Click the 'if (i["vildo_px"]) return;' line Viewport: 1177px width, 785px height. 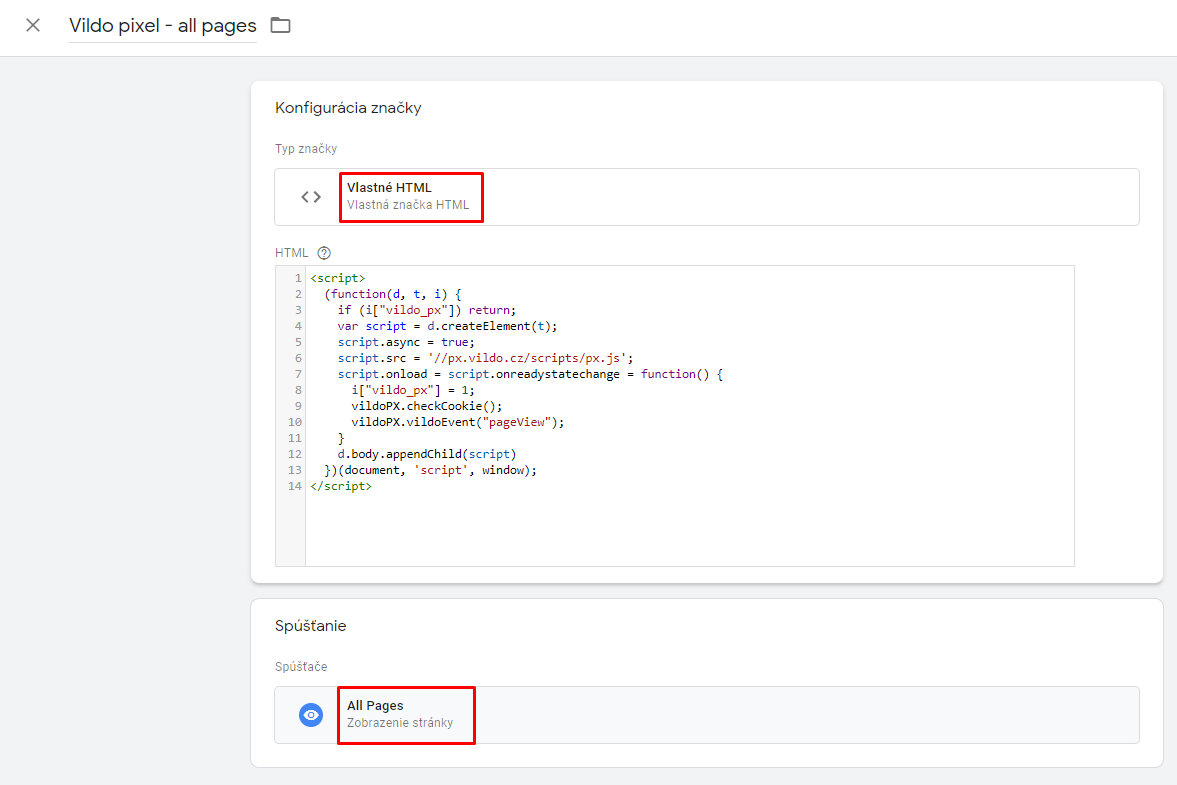427,310
